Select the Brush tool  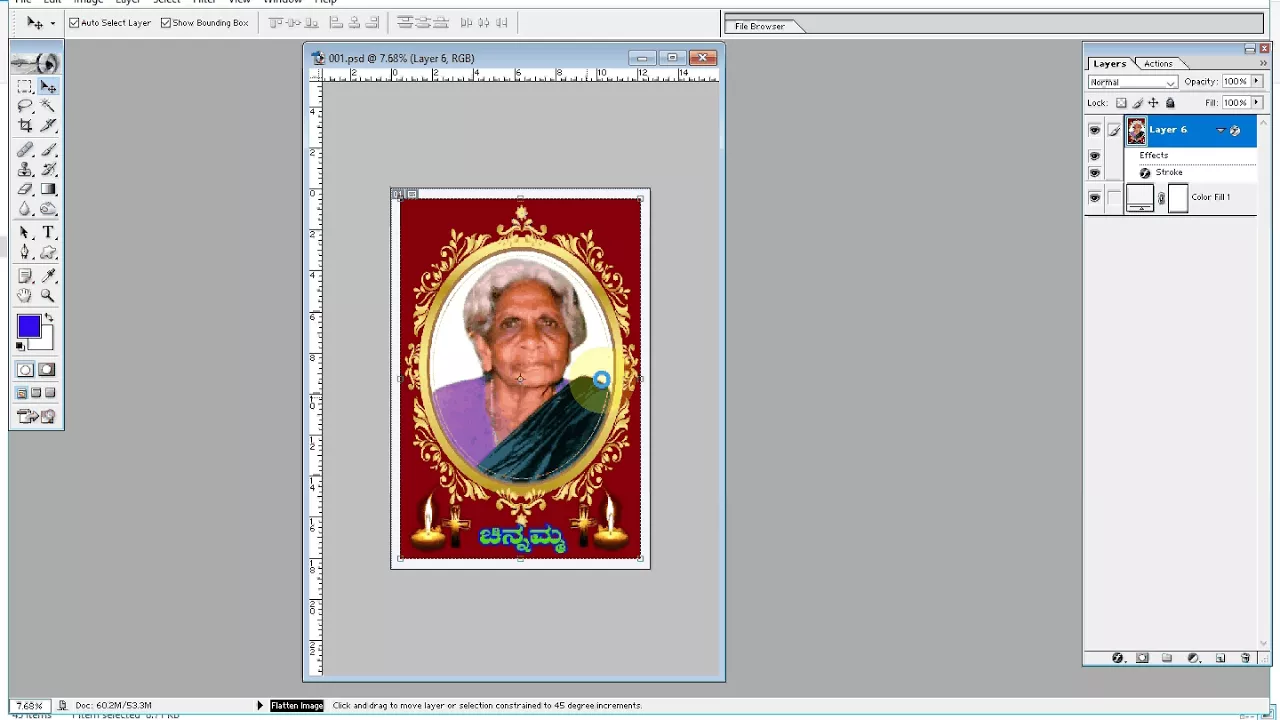pyautogui.click(x=48, y=150)
